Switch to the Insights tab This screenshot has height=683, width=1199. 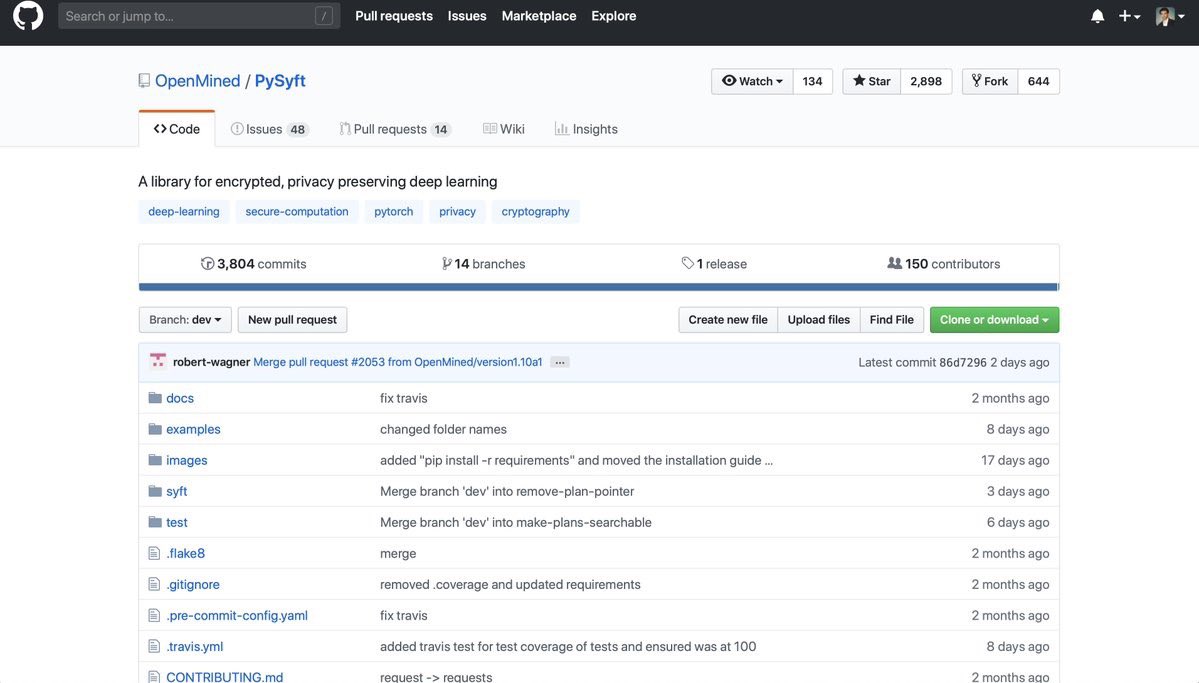(586, 129)
